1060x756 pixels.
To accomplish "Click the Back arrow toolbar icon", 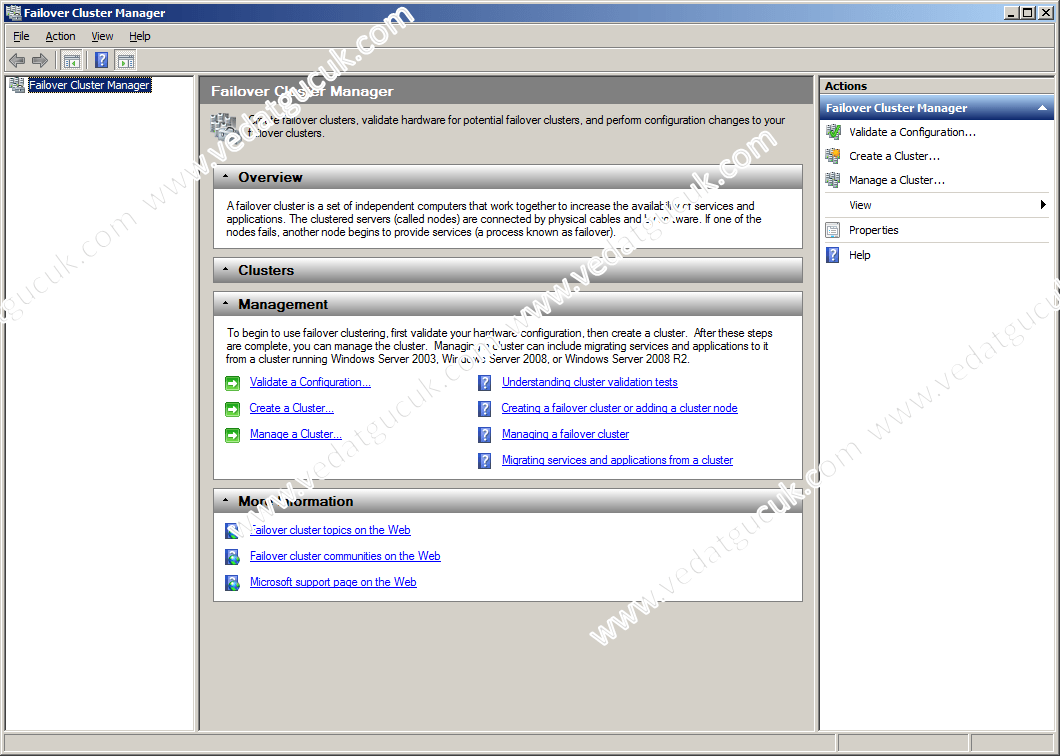I will [17, 61].
